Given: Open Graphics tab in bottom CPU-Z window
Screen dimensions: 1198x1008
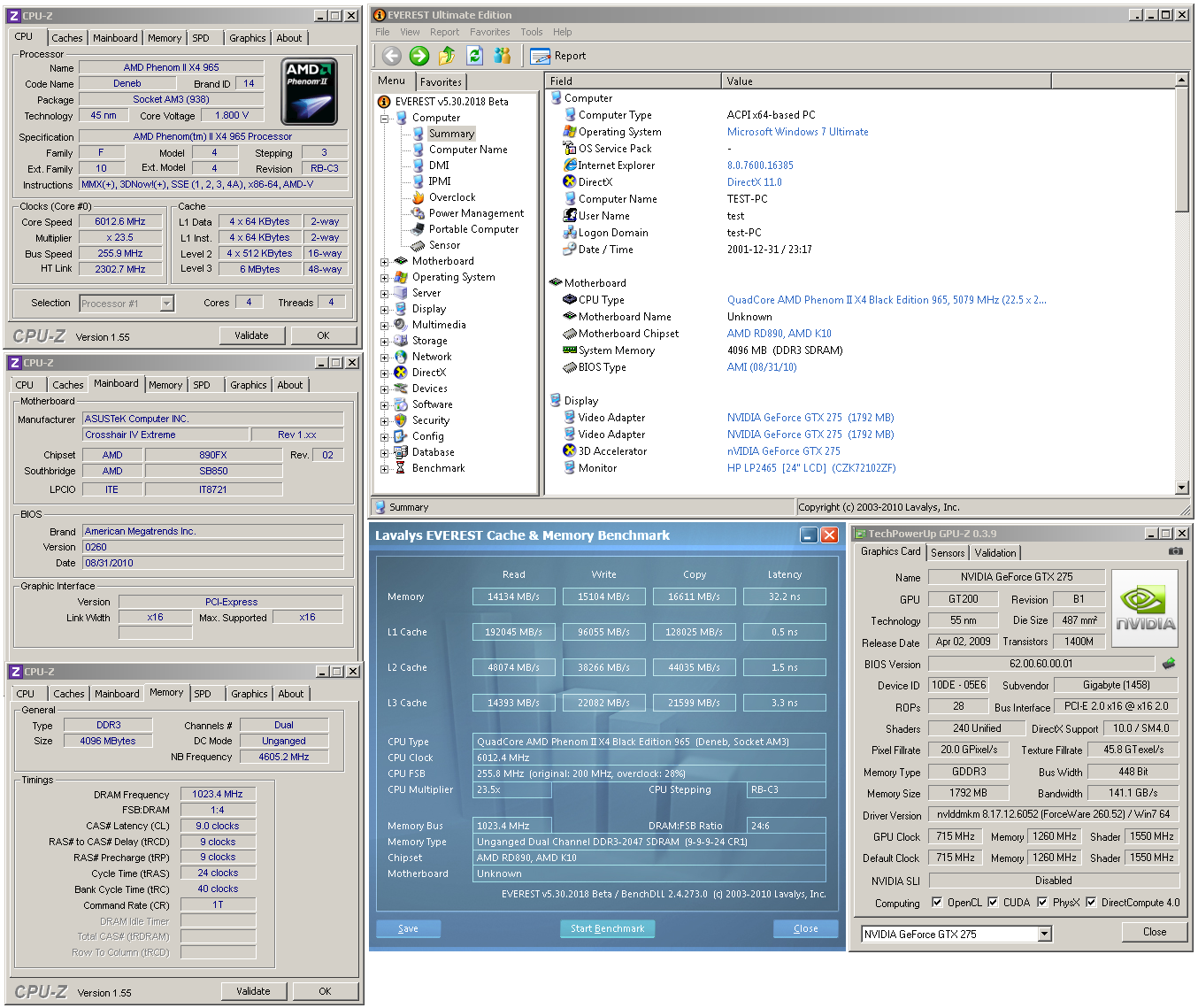Looking at the screenshot, I should point(250,694).
